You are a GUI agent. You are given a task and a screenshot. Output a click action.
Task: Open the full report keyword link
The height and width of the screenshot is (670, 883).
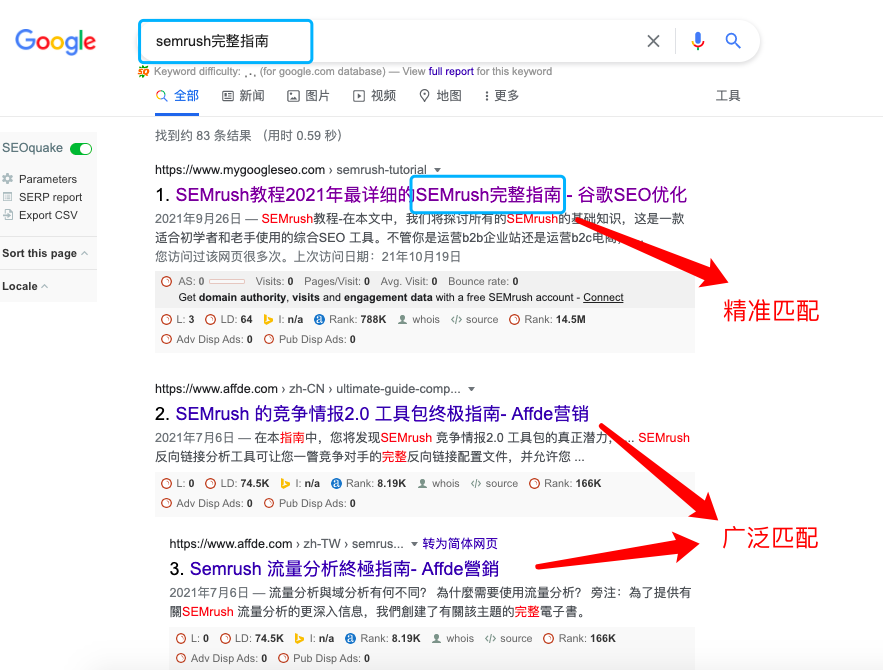pos(451,72)
